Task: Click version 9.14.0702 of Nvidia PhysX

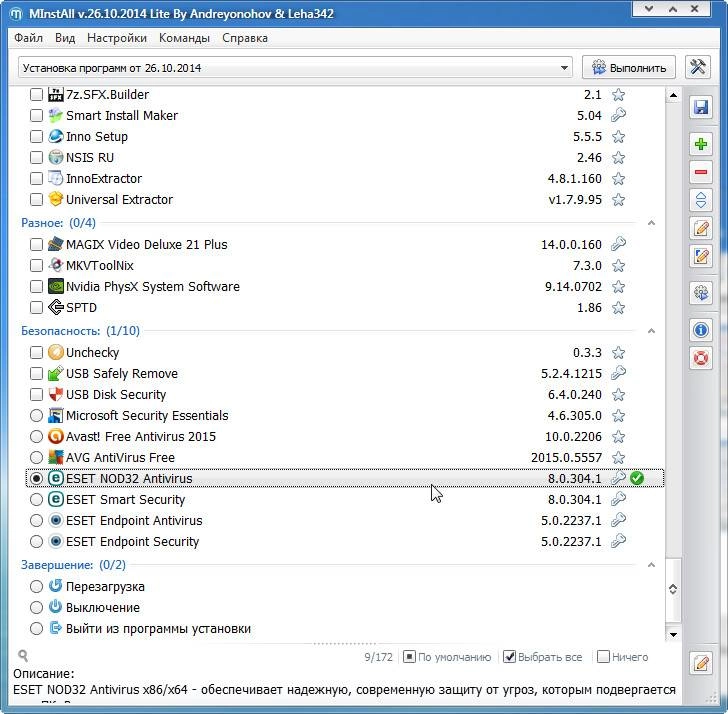Action: pyautogui.click(x=573, y=286)
